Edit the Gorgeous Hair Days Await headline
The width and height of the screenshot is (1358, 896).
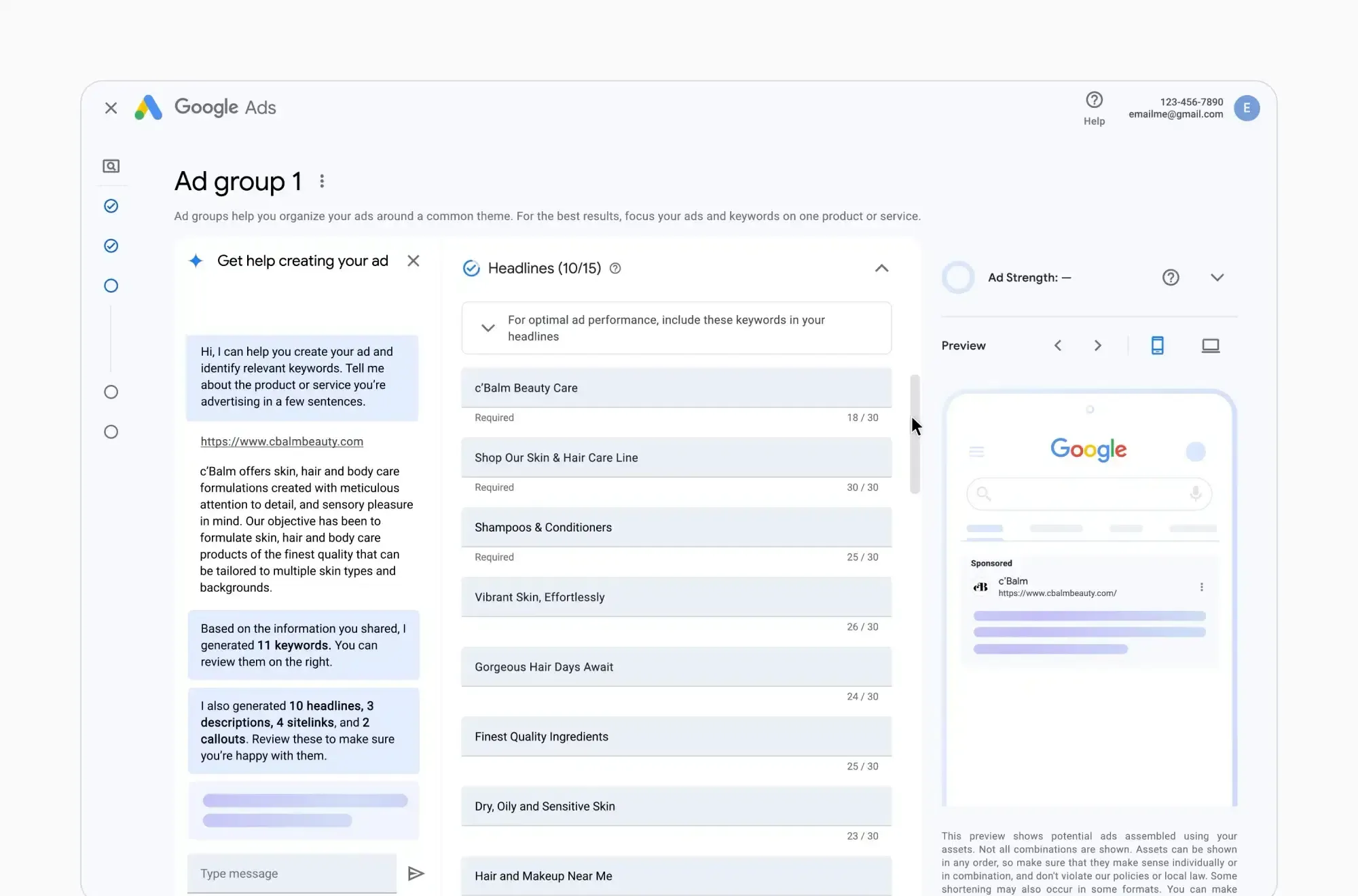point(676,667)
